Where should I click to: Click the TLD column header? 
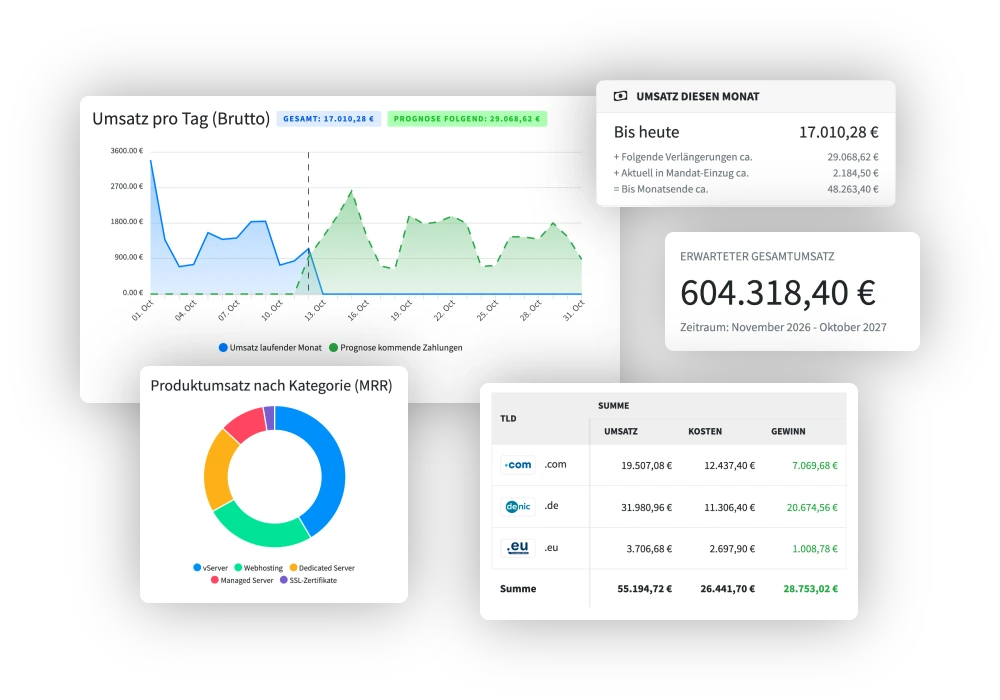(x=508, y=419)
